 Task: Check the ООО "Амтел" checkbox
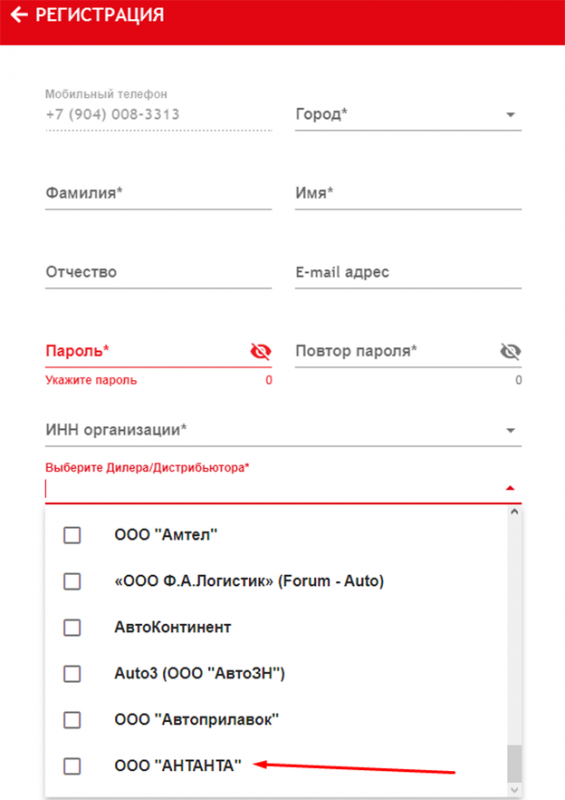click(72, 535)
